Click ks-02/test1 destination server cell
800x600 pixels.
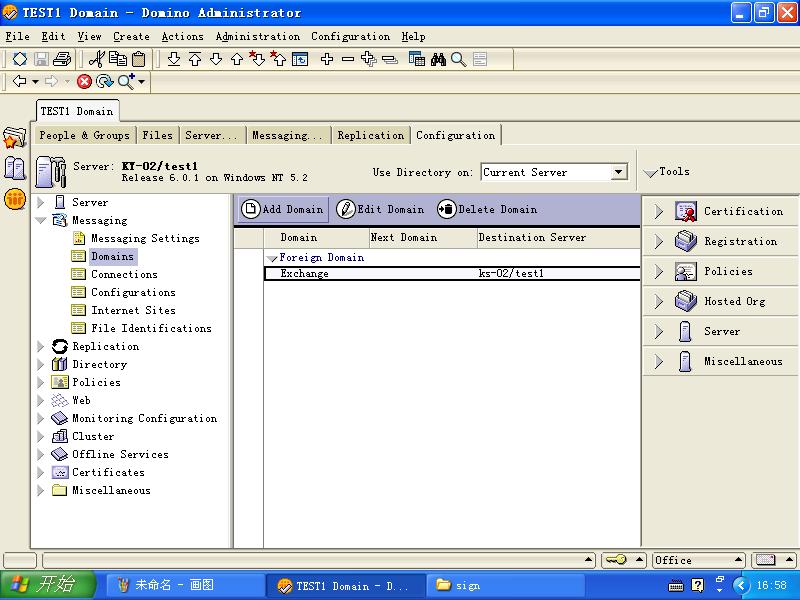pyautogui.click(x=511, y=273)
